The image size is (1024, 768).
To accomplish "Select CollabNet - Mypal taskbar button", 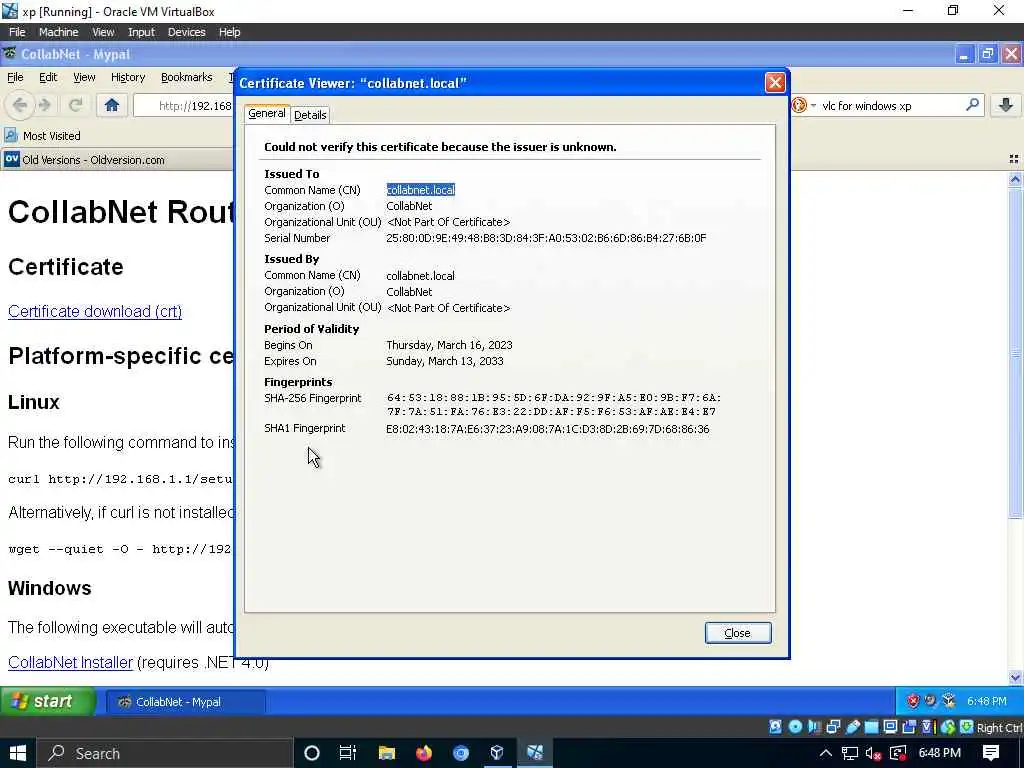I will (185, 702).
